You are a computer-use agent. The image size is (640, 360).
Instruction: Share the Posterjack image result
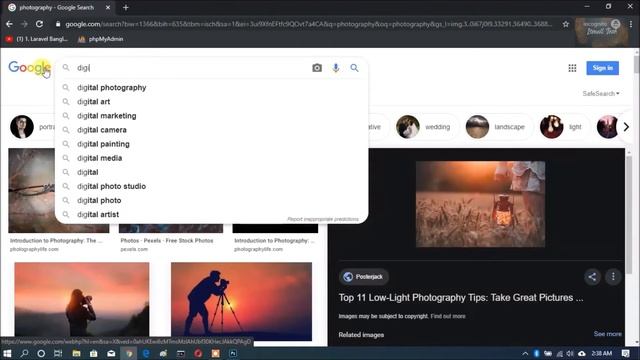click(x=592, y=277)
